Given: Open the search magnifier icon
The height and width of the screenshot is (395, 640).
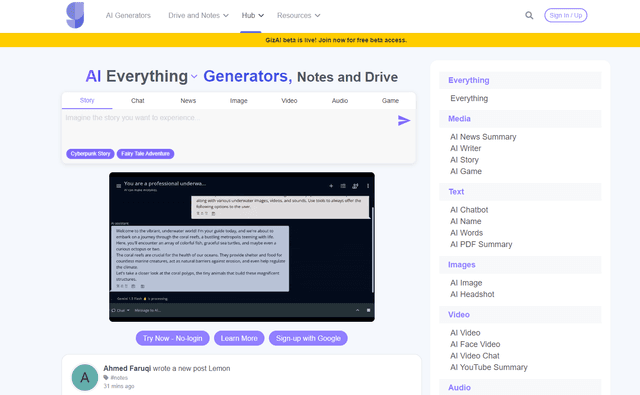Looking at the screenshot, I should coord(529,16).
